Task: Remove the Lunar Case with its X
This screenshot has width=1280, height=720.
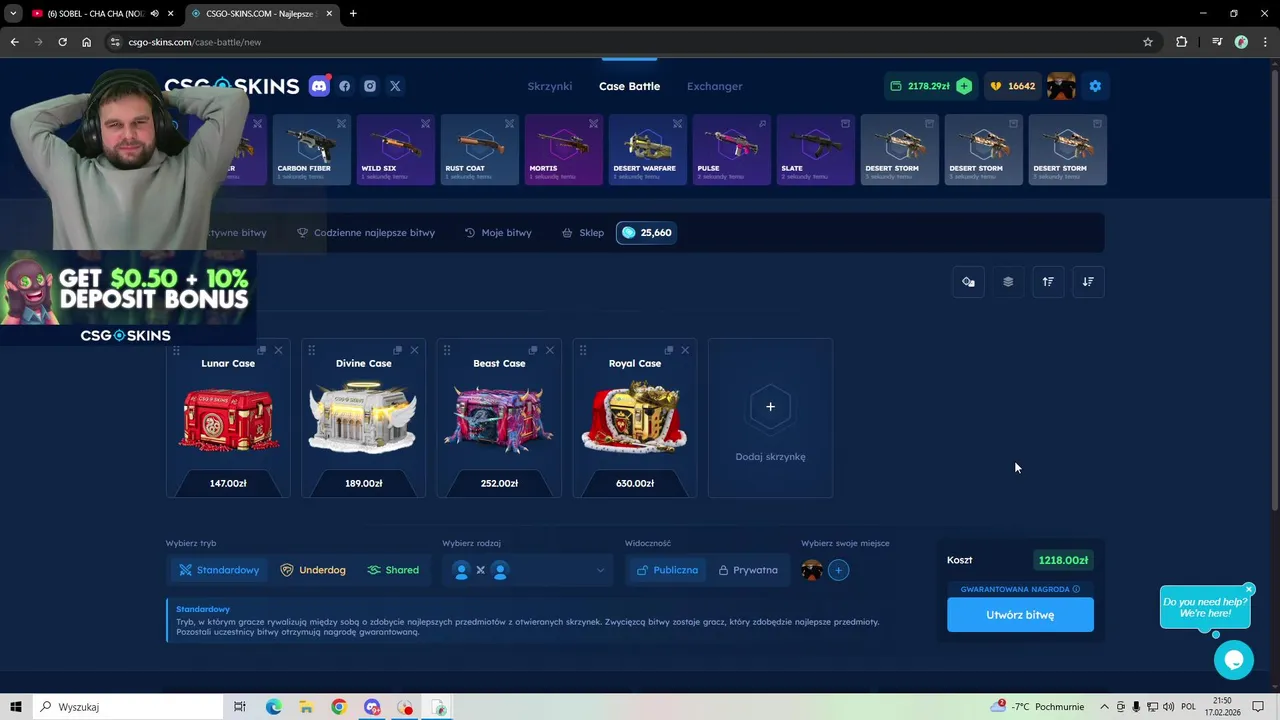Action: tap(278, 350)
